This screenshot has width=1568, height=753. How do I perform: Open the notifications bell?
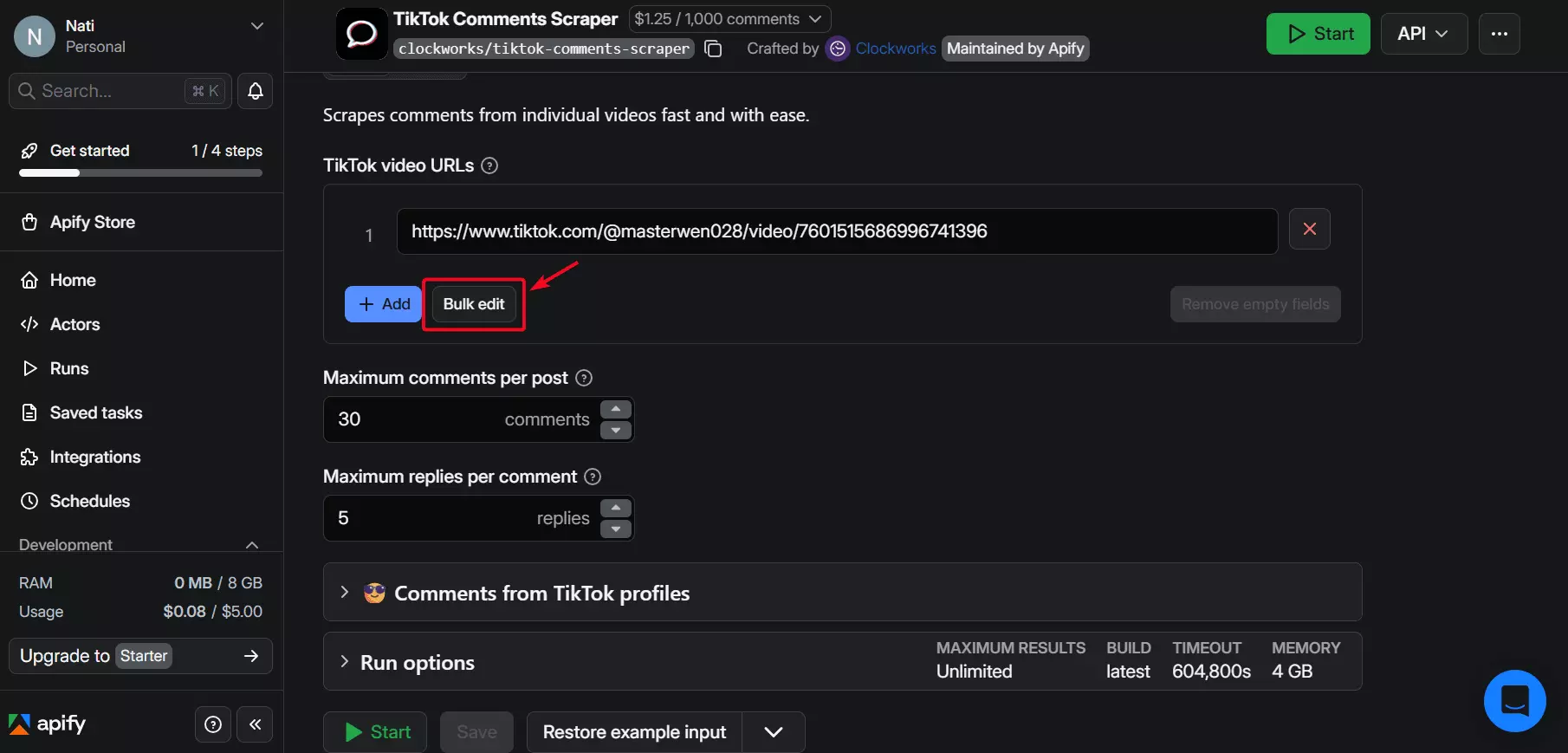point(256,91)
